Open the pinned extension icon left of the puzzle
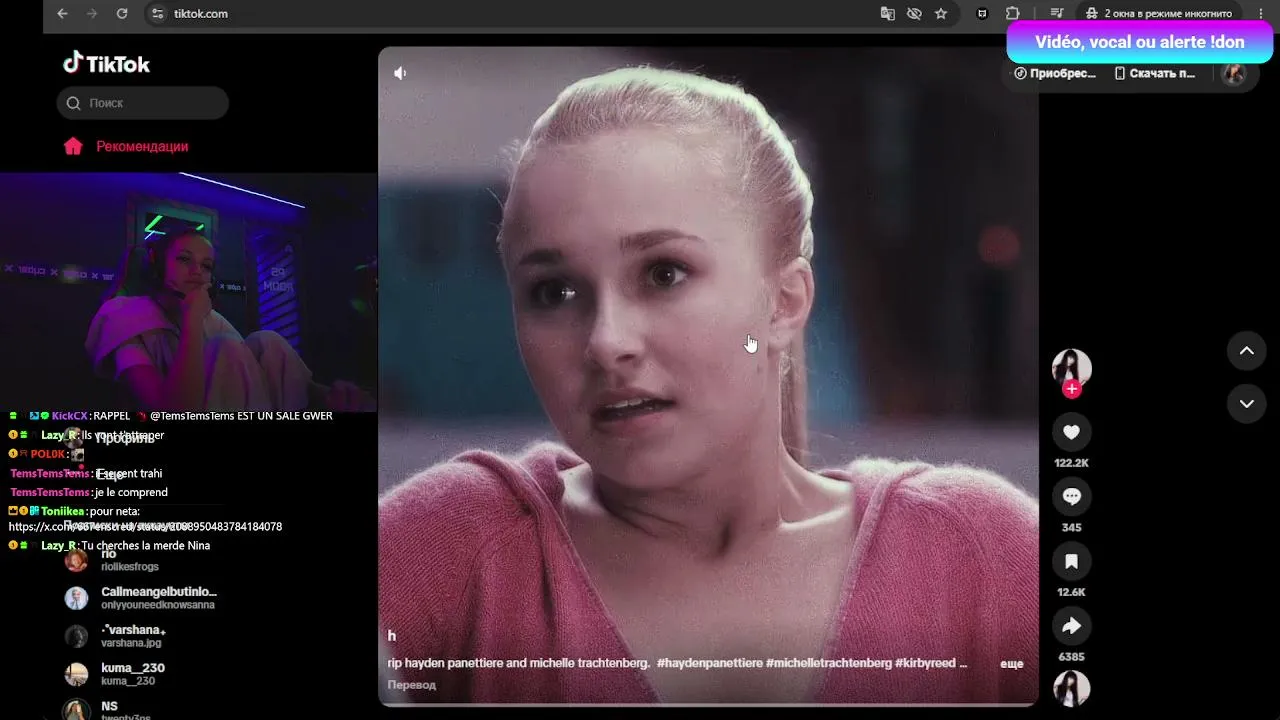This screenshot has height=720, width=1280. point(982,14)
